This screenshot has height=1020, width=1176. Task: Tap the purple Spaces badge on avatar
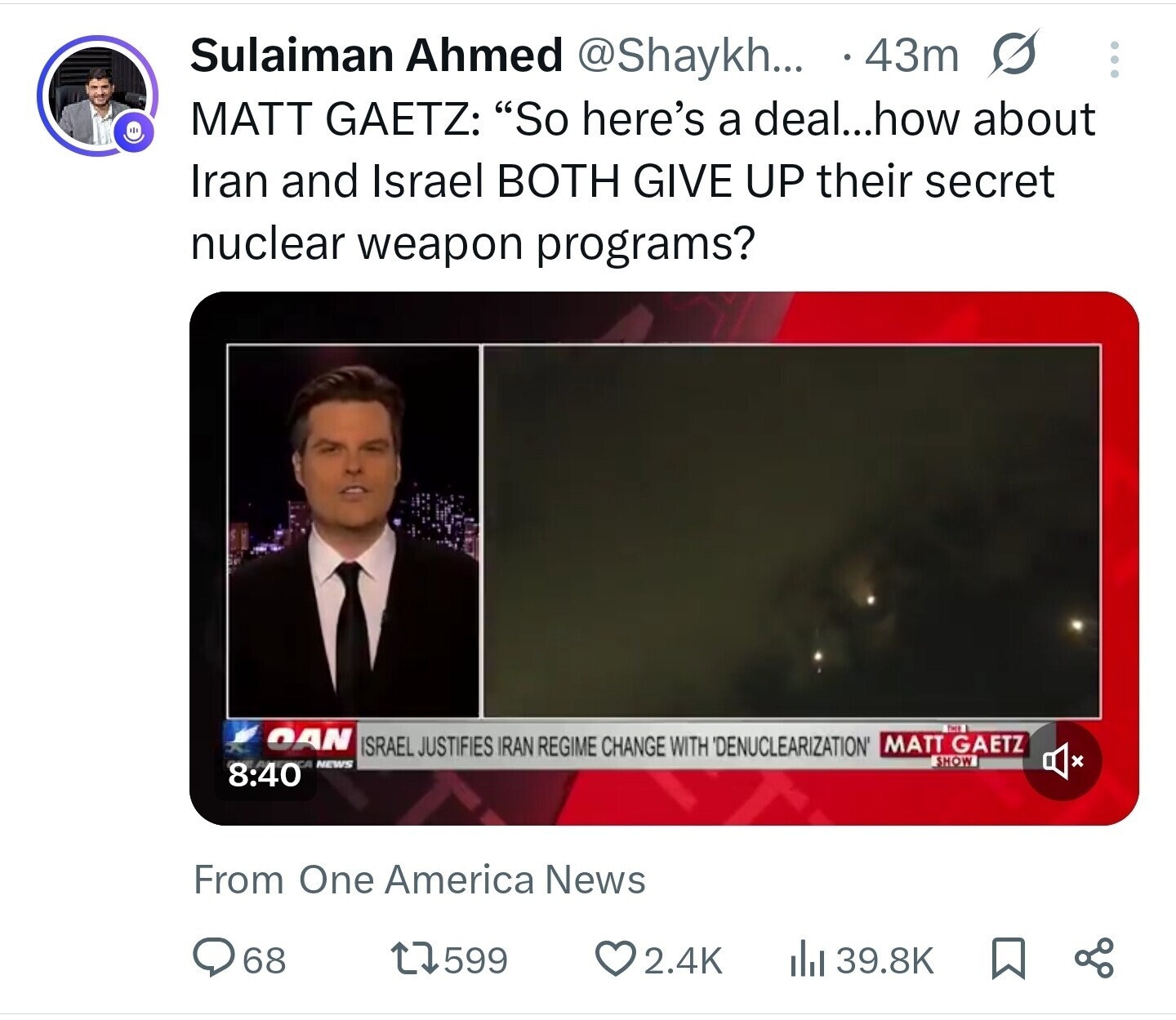pos(134,131)
